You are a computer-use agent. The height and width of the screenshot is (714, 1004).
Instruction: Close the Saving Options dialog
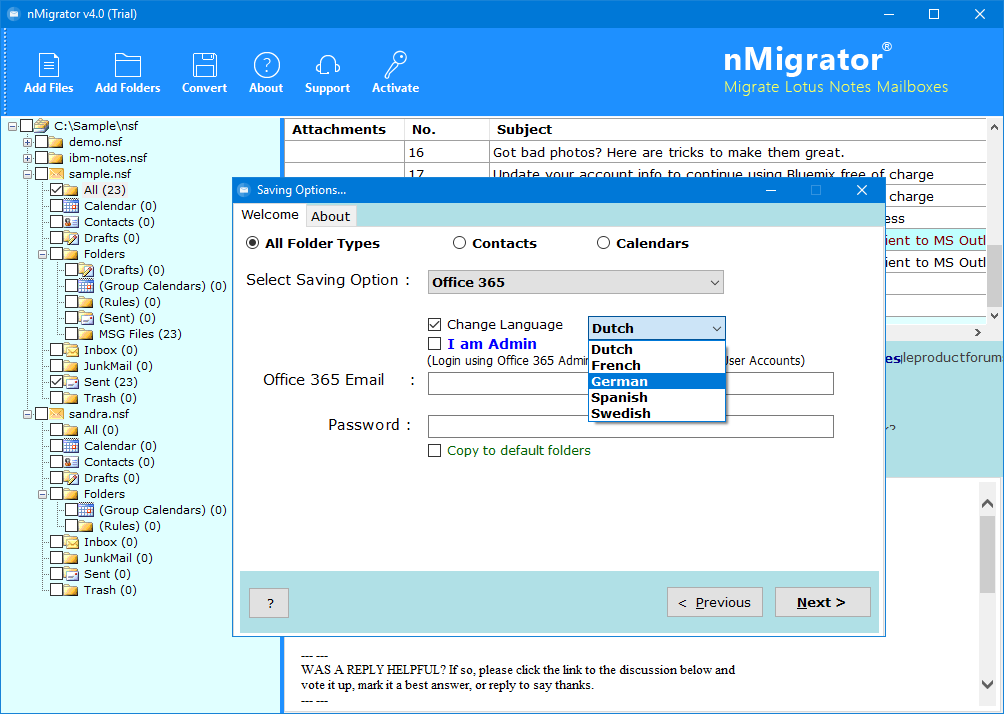pyautogui.click(x=862, y=190)
